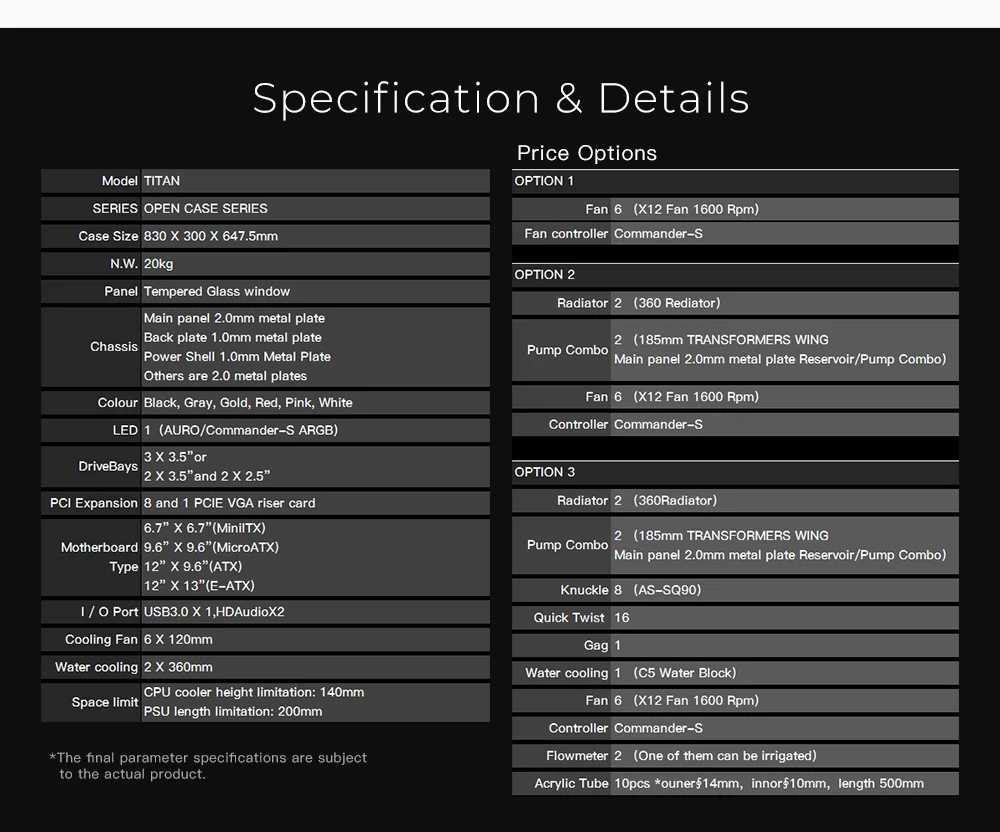Select the "Price Options" title
The width and height of the screenshot is (1000, 832).
coord(586,153)
